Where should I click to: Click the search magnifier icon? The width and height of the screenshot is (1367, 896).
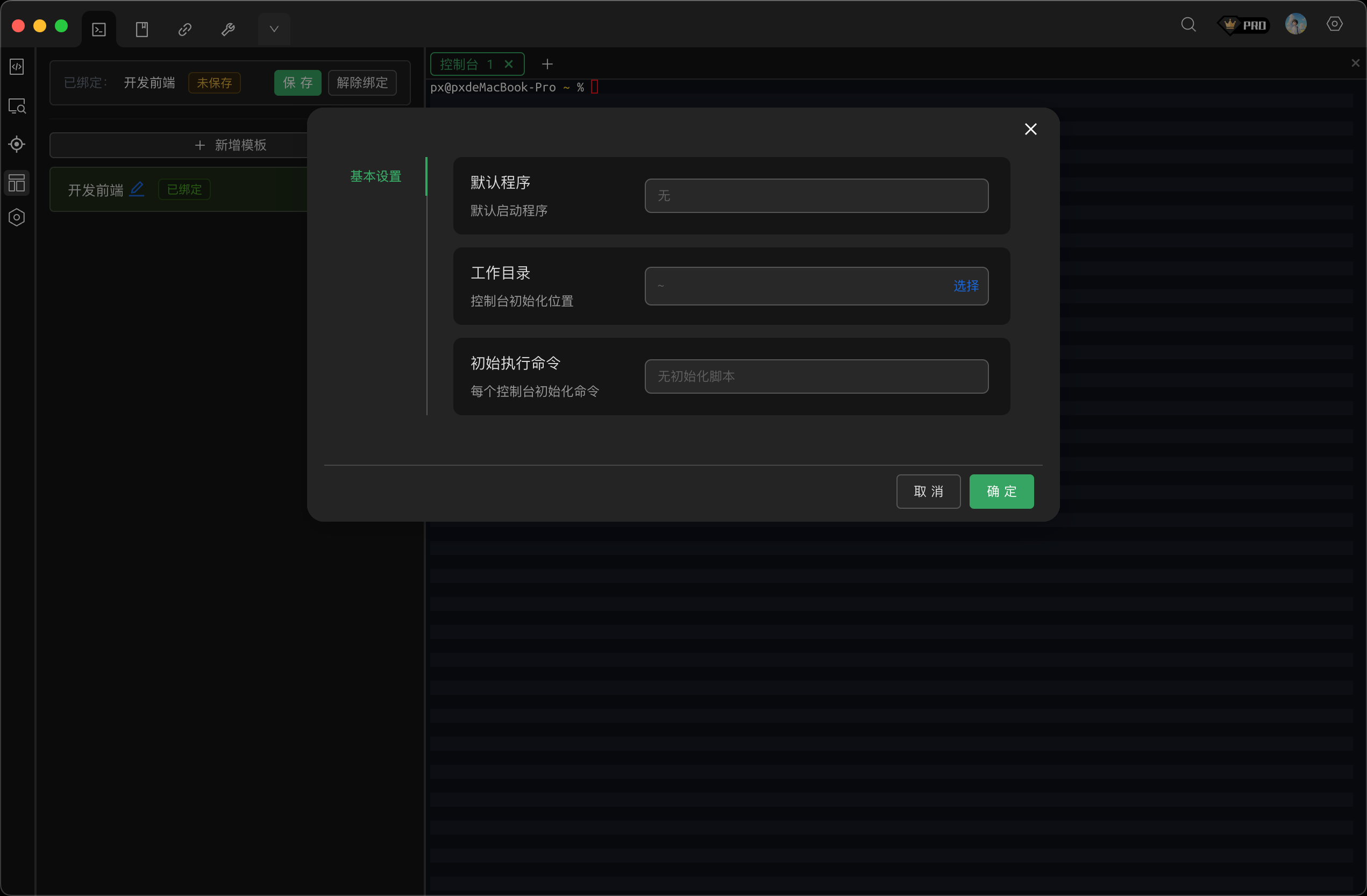(1188, 25)
